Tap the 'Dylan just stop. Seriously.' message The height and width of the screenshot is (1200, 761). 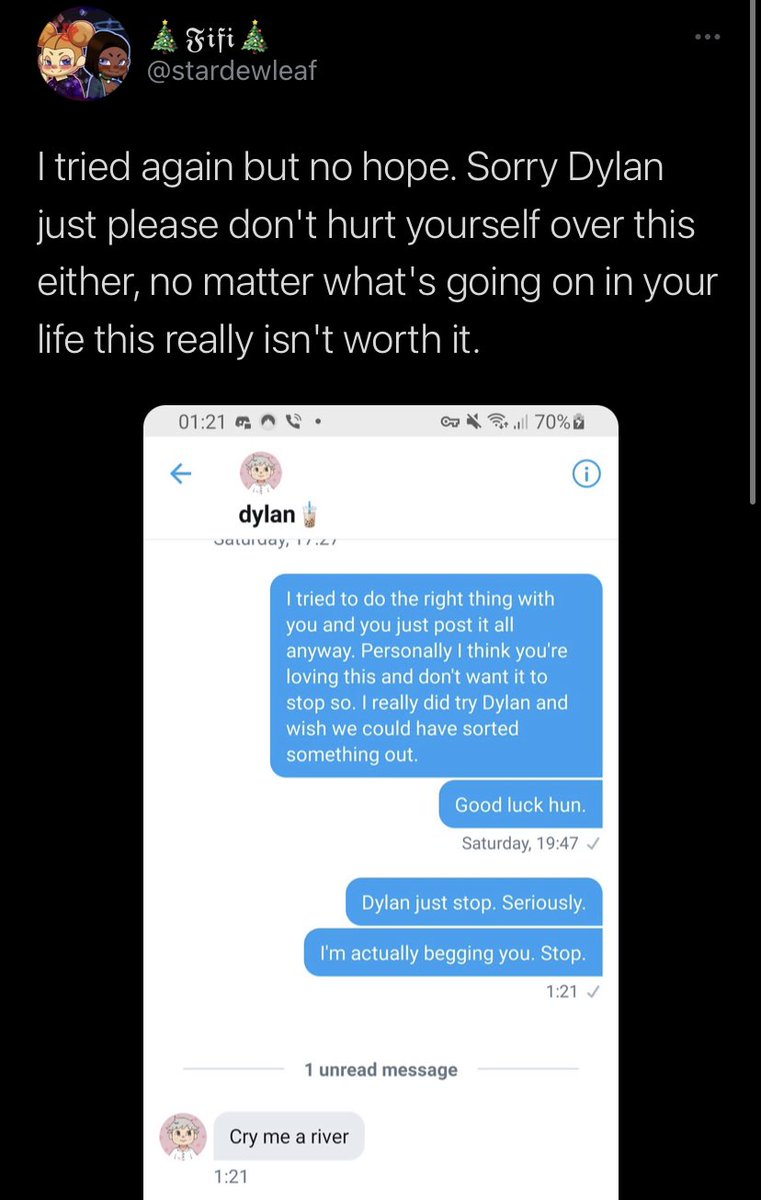(x=474, y=902)
